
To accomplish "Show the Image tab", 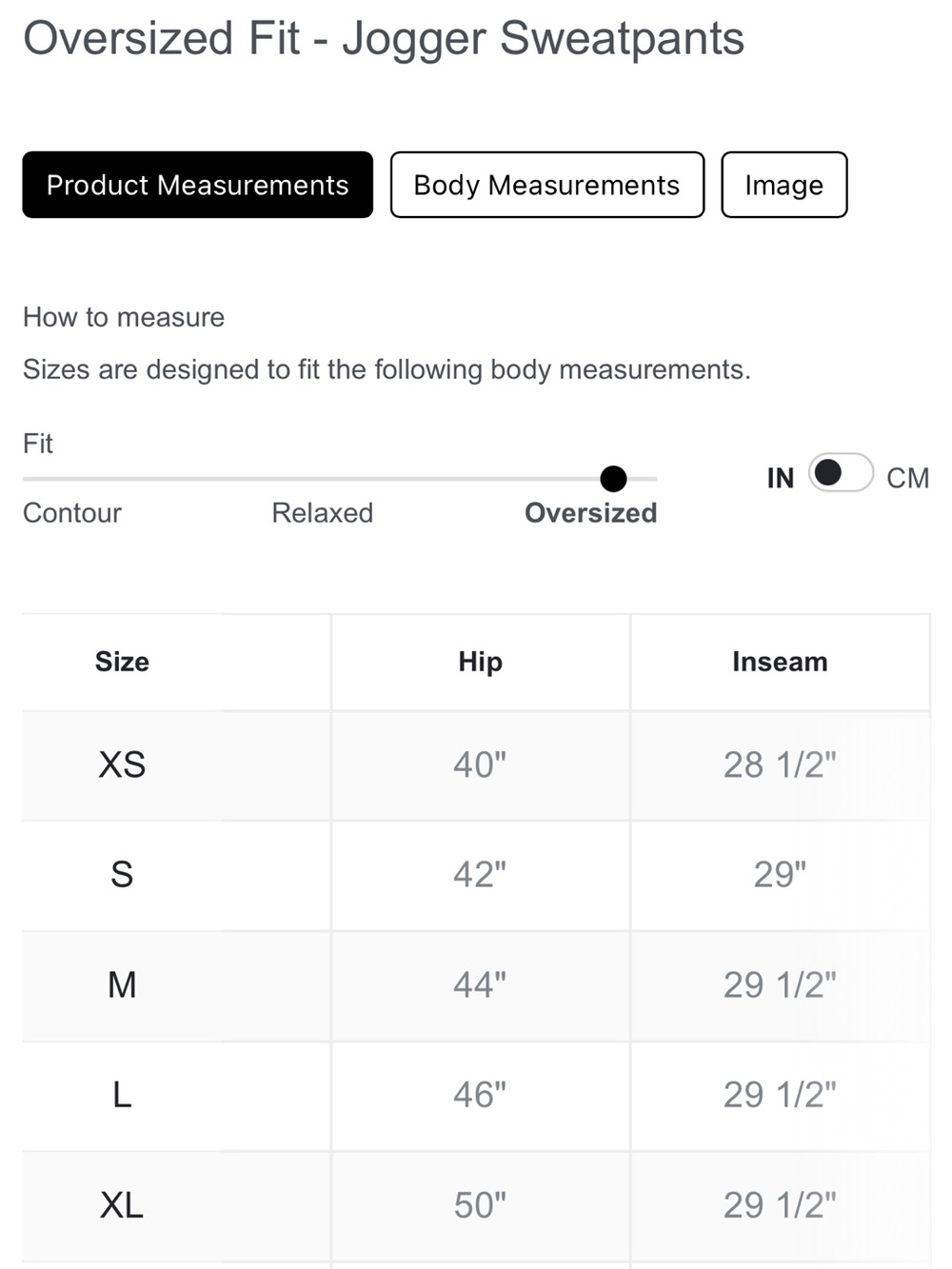I will point(783,185).
